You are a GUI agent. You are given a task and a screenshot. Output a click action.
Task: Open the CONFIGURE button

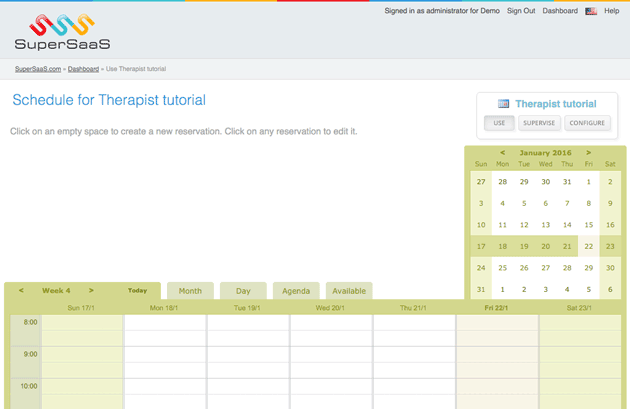587,123
